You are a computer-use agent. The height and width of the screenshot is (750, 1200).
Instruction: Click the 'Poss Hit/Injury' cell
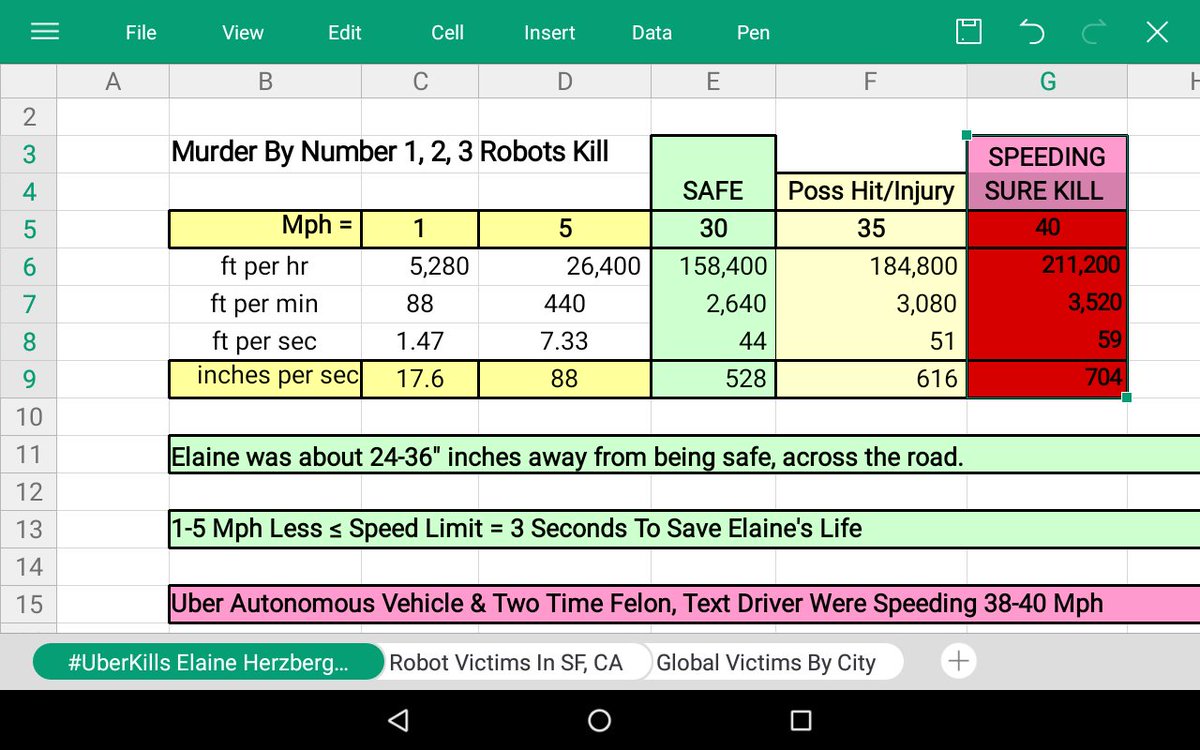tap(871, 190)
